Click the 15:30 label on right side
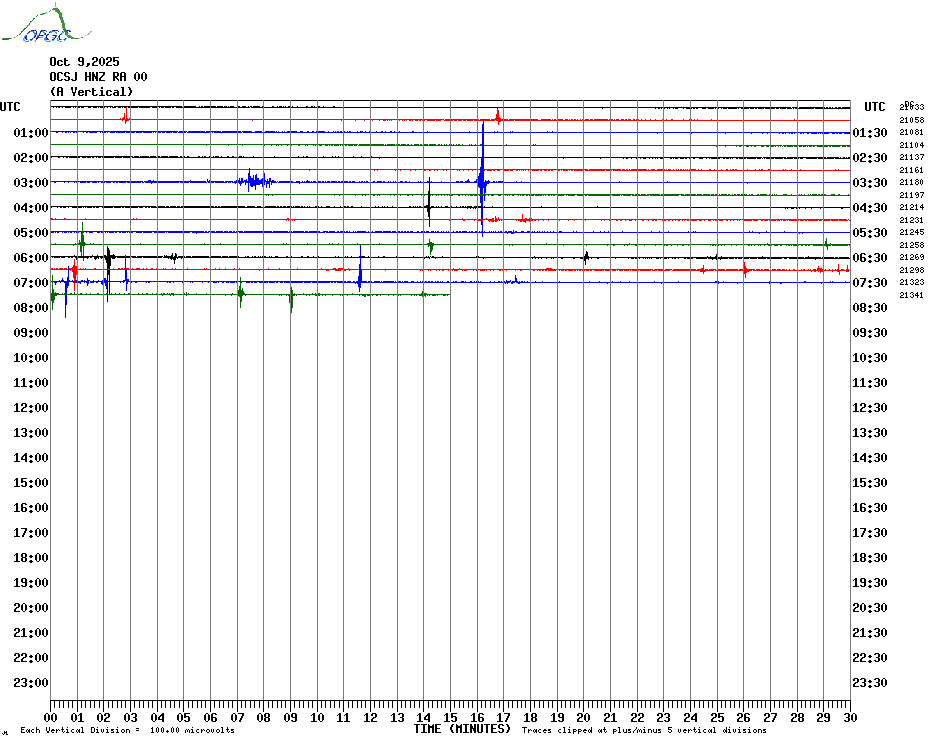 tap(870, 482)
